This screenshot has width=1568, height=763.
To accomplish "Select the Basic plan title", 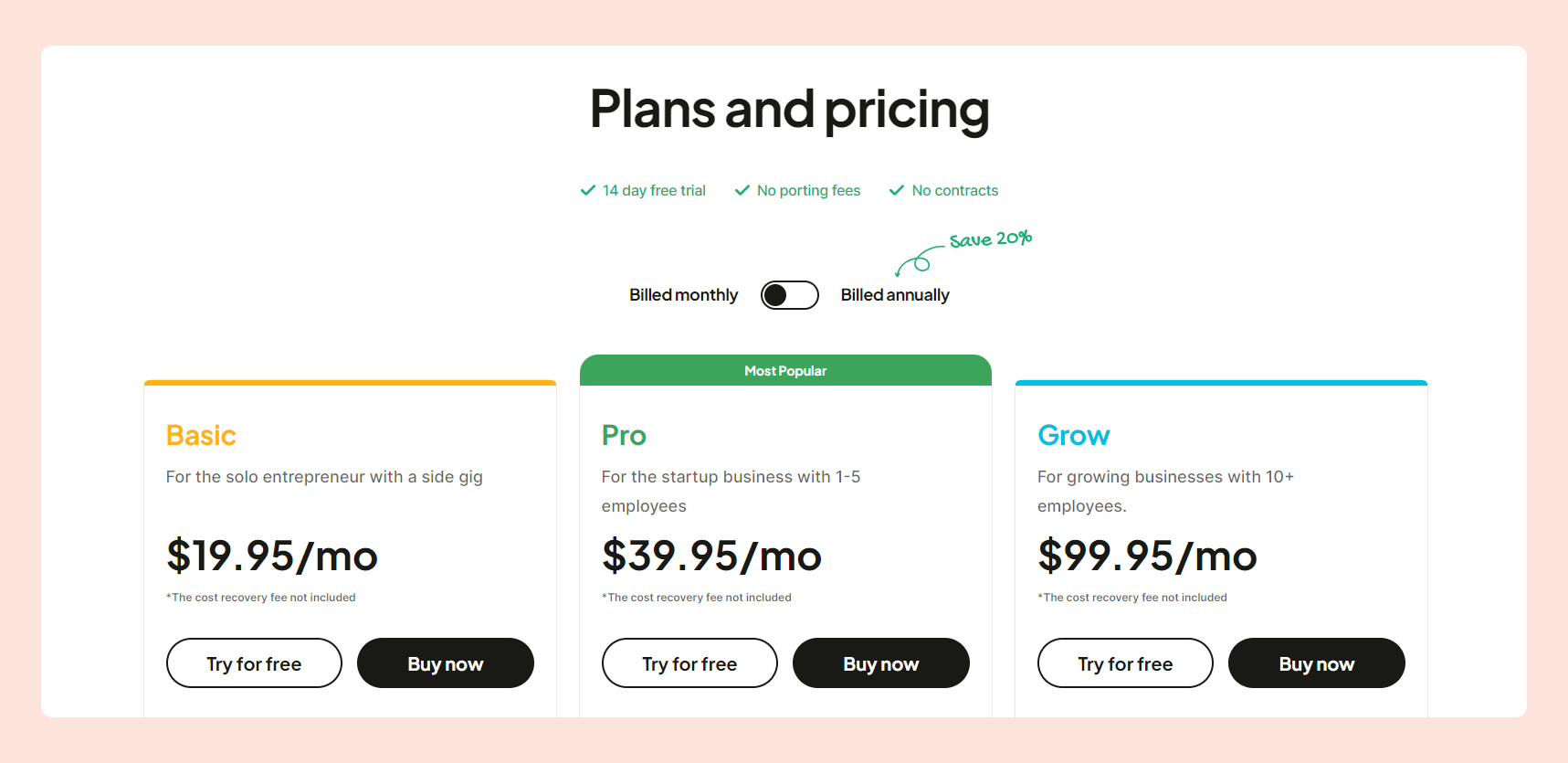I will click(201, 435).
